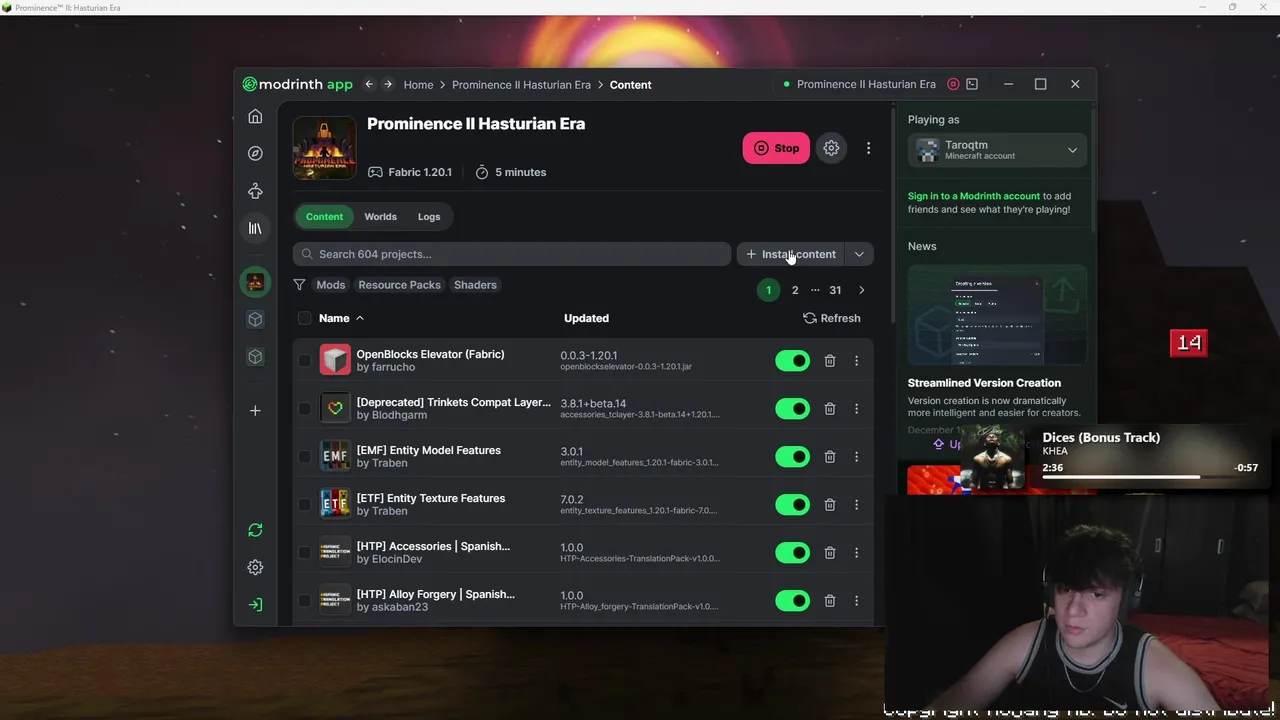Expand the Install content dropdown arrow
The image size is (1280, 720).
(859, 254)
